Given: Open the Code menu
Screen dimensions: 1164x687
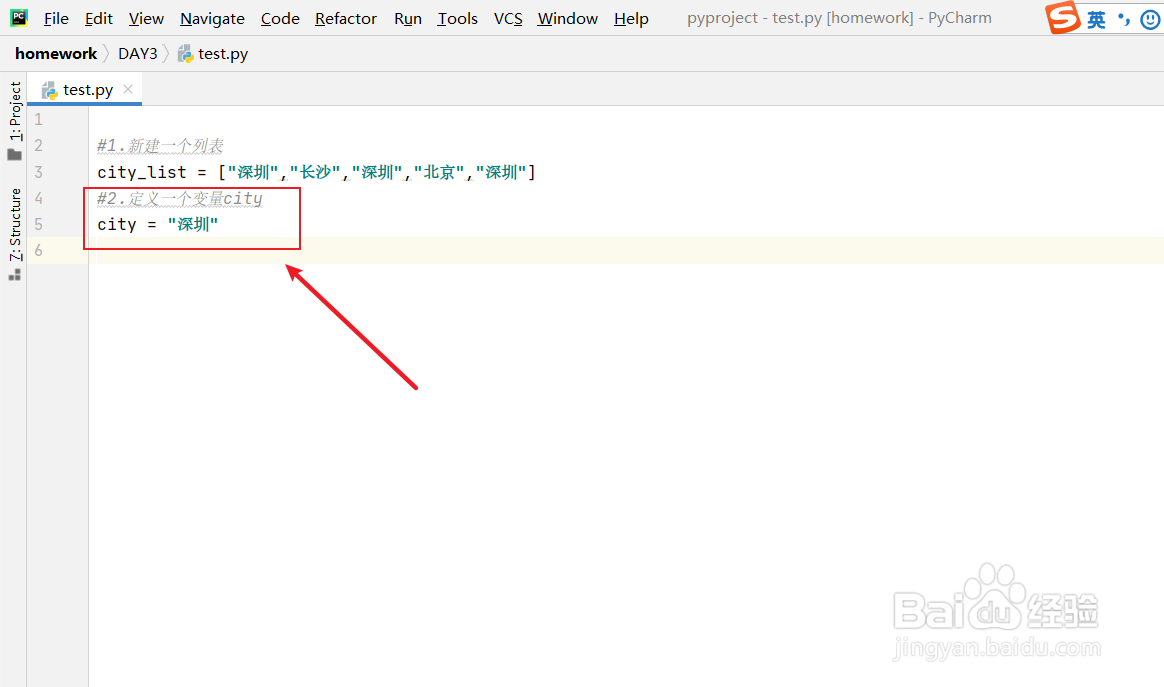Looking at the screenshot, I should (x=280, y=19).
